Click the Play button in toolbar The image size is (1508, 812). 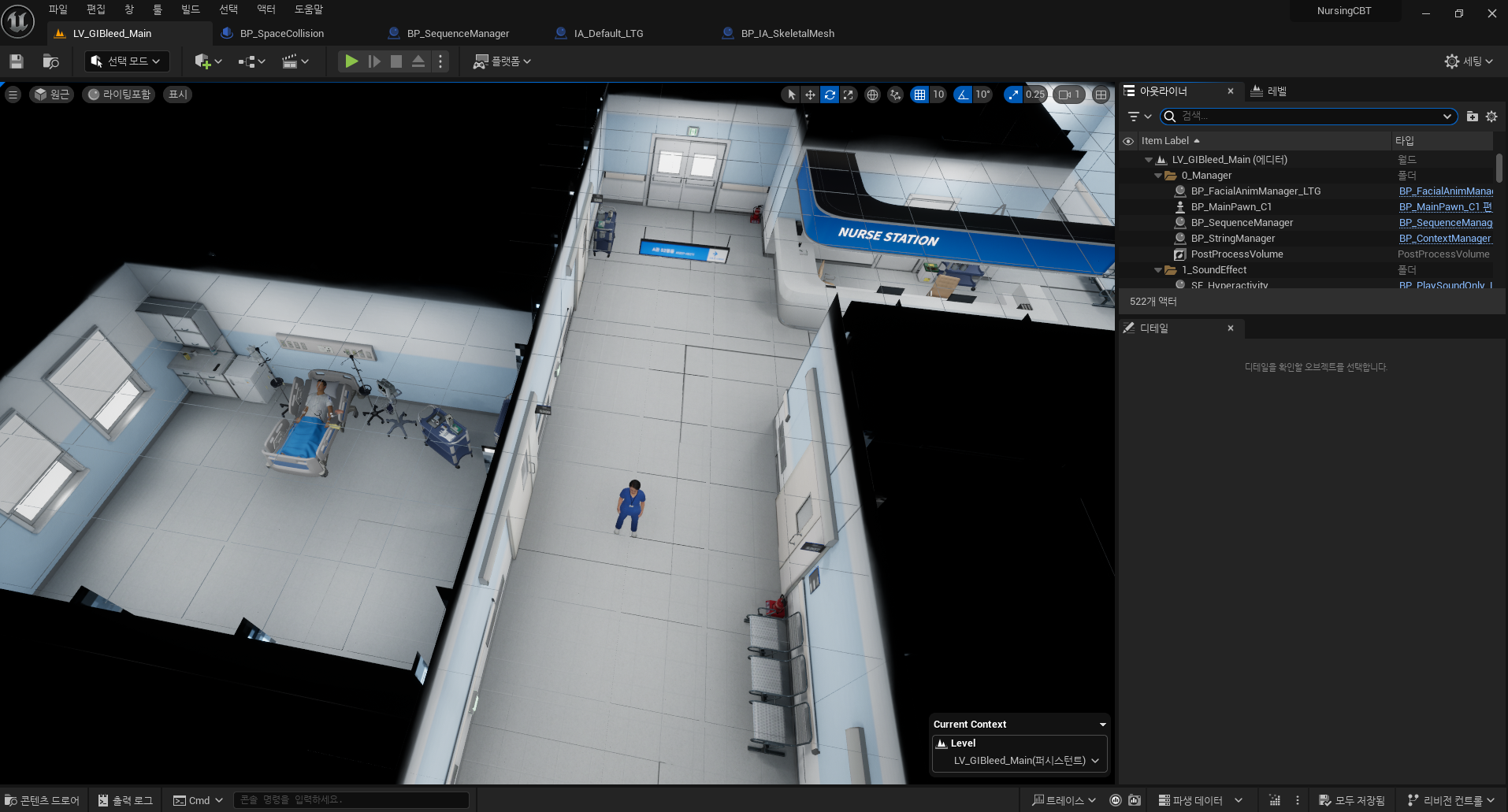coord(351,61)
